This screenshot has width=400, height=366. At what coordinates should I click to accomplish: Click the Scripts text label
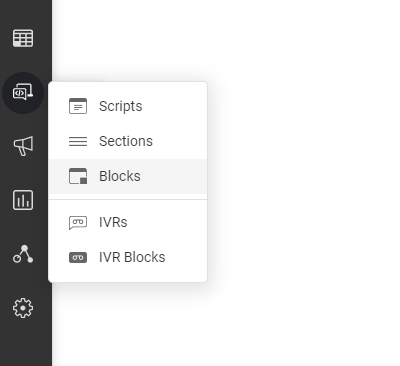[x=121, y=107]
